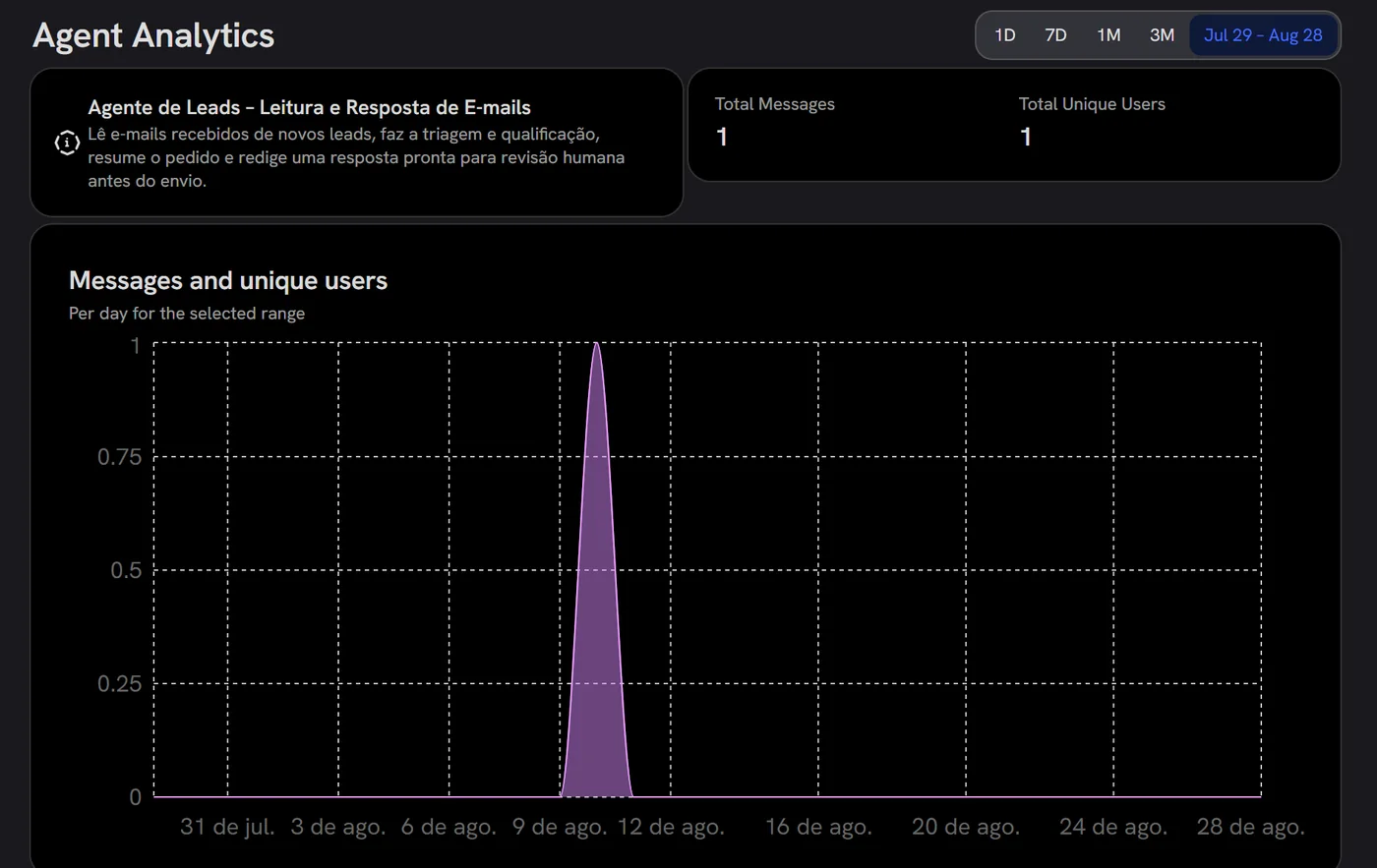Select the 3M time range
Image resolution: width=1377 pixels, height=868 pixels.
pyautogui.click(x=1162, y=35)
